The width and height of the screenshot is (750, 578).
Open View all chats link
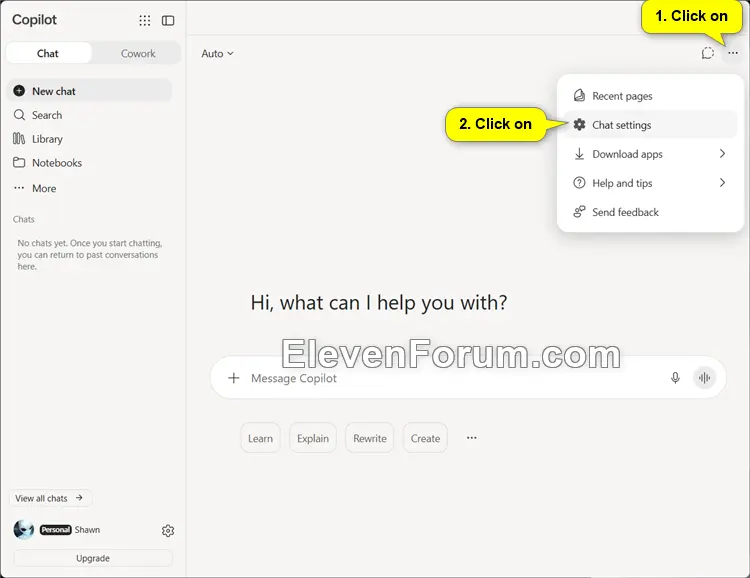[x=50, y=498]
